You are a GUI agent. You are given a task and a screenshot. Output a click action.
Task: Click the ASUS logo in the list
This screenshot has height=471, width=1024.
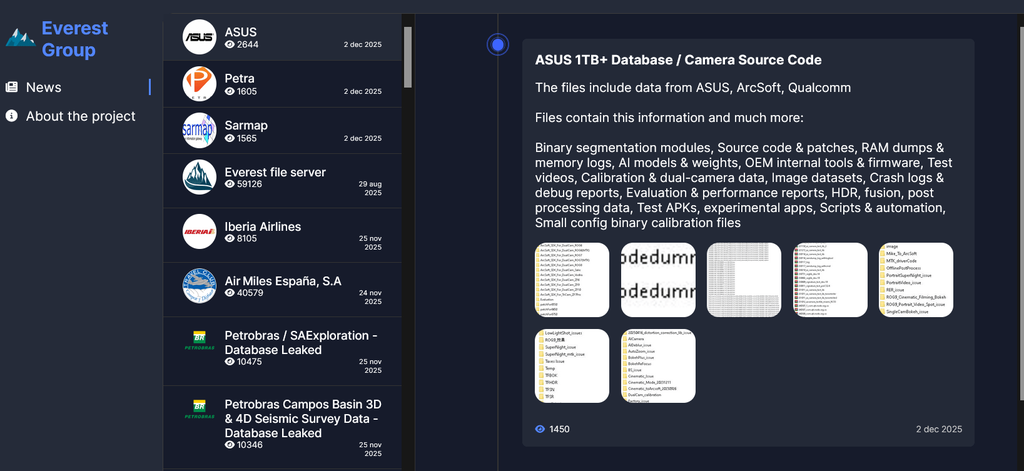[x=200, y=38]
